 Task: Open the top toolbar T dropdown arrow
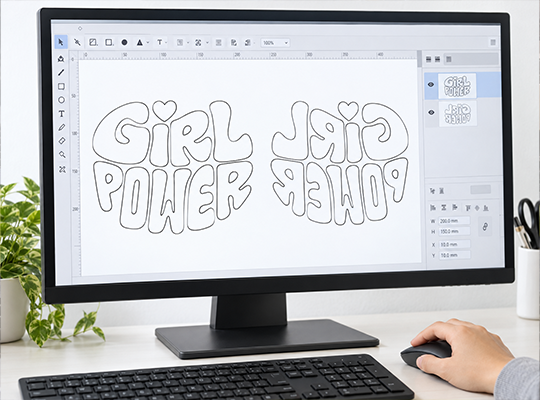pyautogui.click(x=166, y=43)
